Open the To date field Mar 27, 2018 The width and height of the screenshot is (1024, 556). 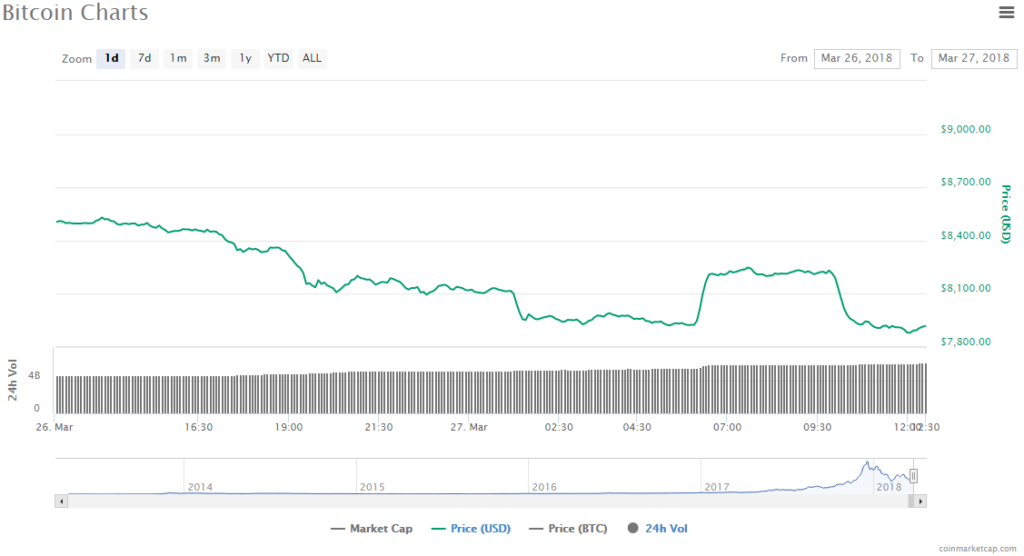[973, 58]
